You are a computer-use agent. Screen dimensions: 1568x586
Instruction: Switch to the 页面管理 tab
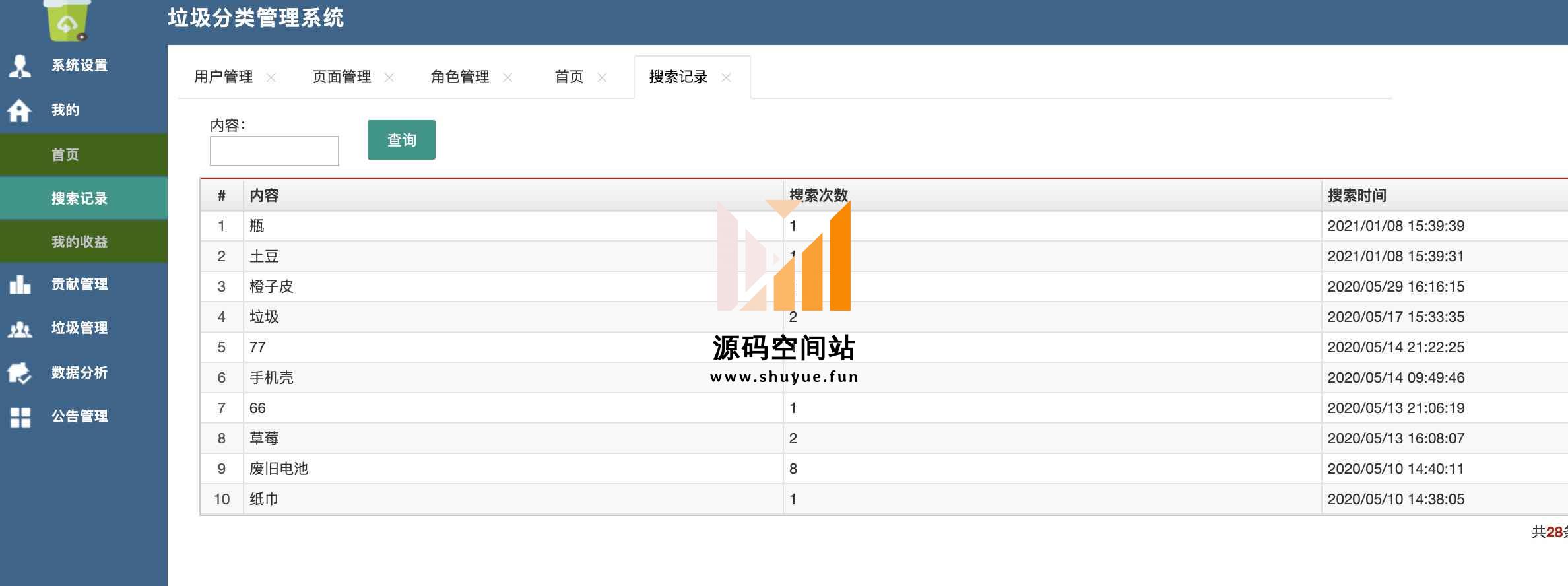342,77
